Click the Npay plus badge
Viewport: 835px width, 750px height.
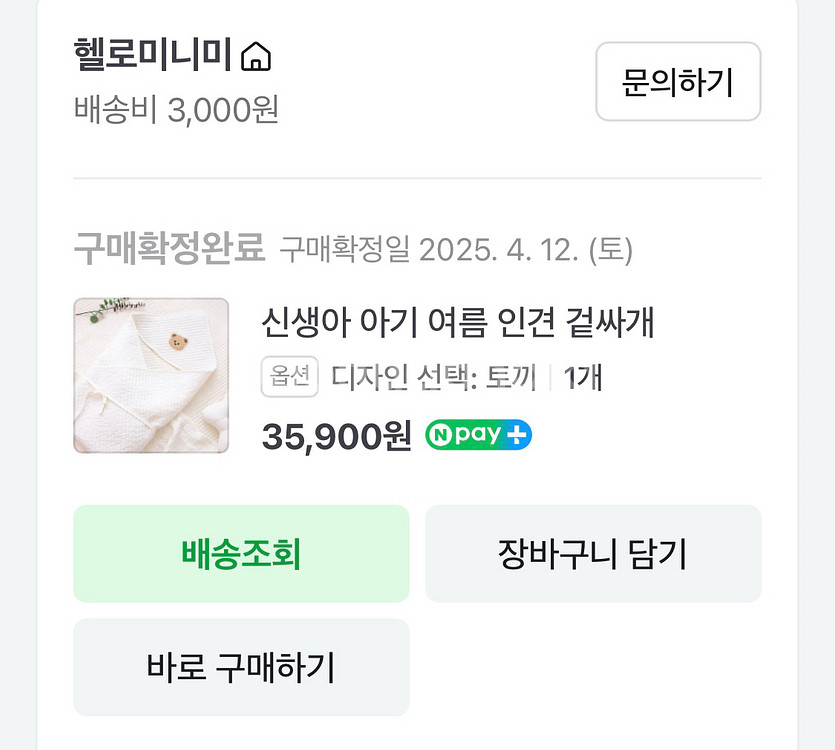point(478,435)
